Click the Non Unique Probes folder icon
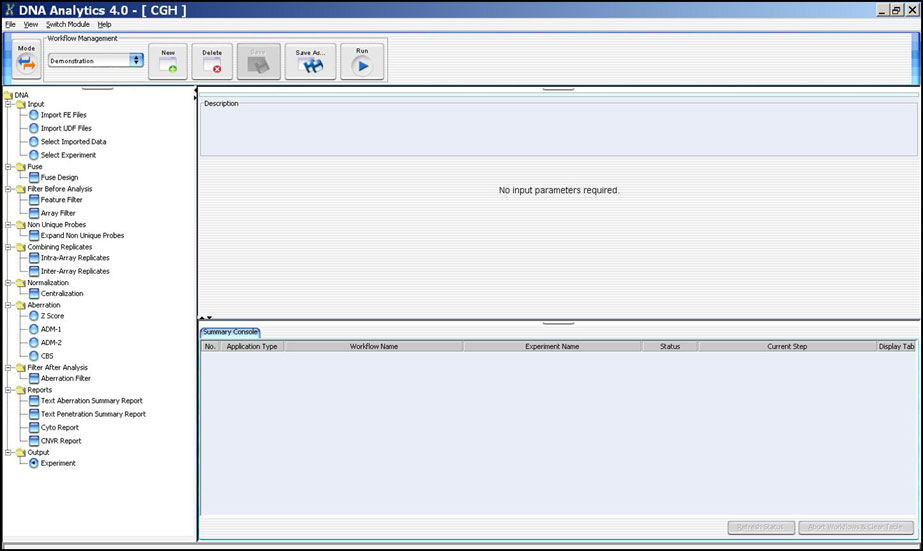 (21, 225)
